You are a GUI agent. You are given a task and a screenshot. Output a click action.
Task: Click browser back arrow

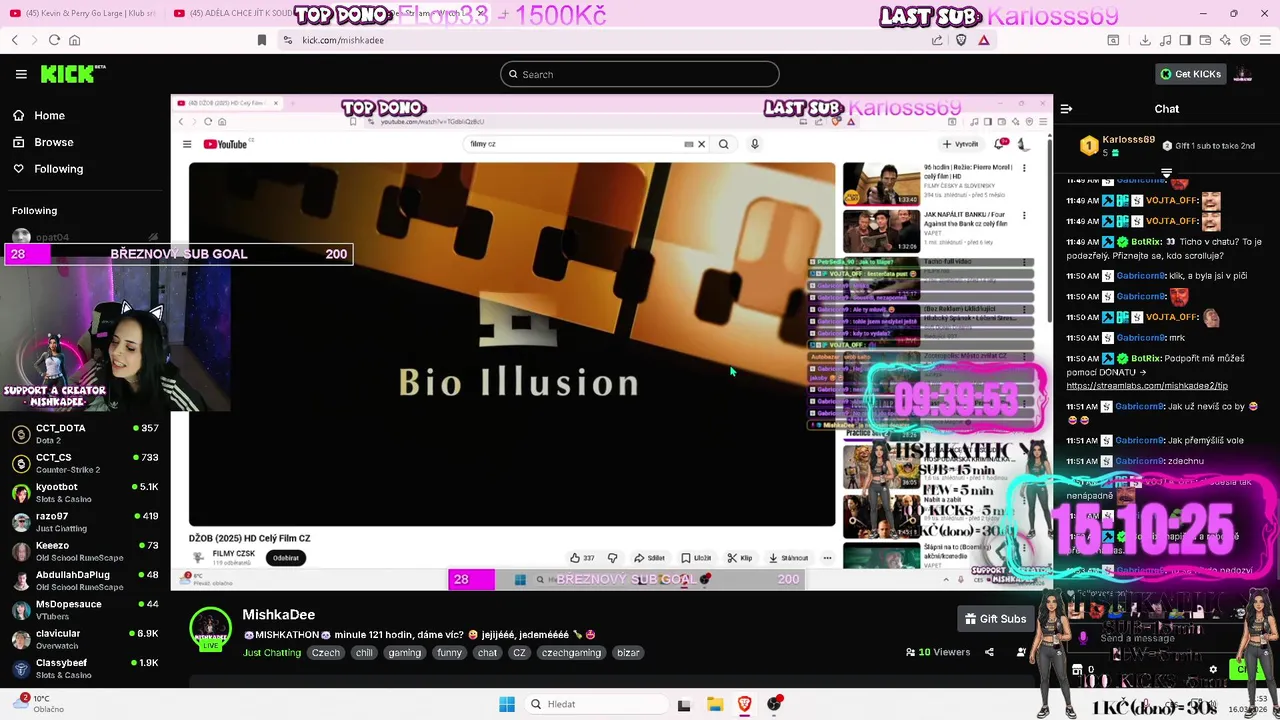[15, 40]
